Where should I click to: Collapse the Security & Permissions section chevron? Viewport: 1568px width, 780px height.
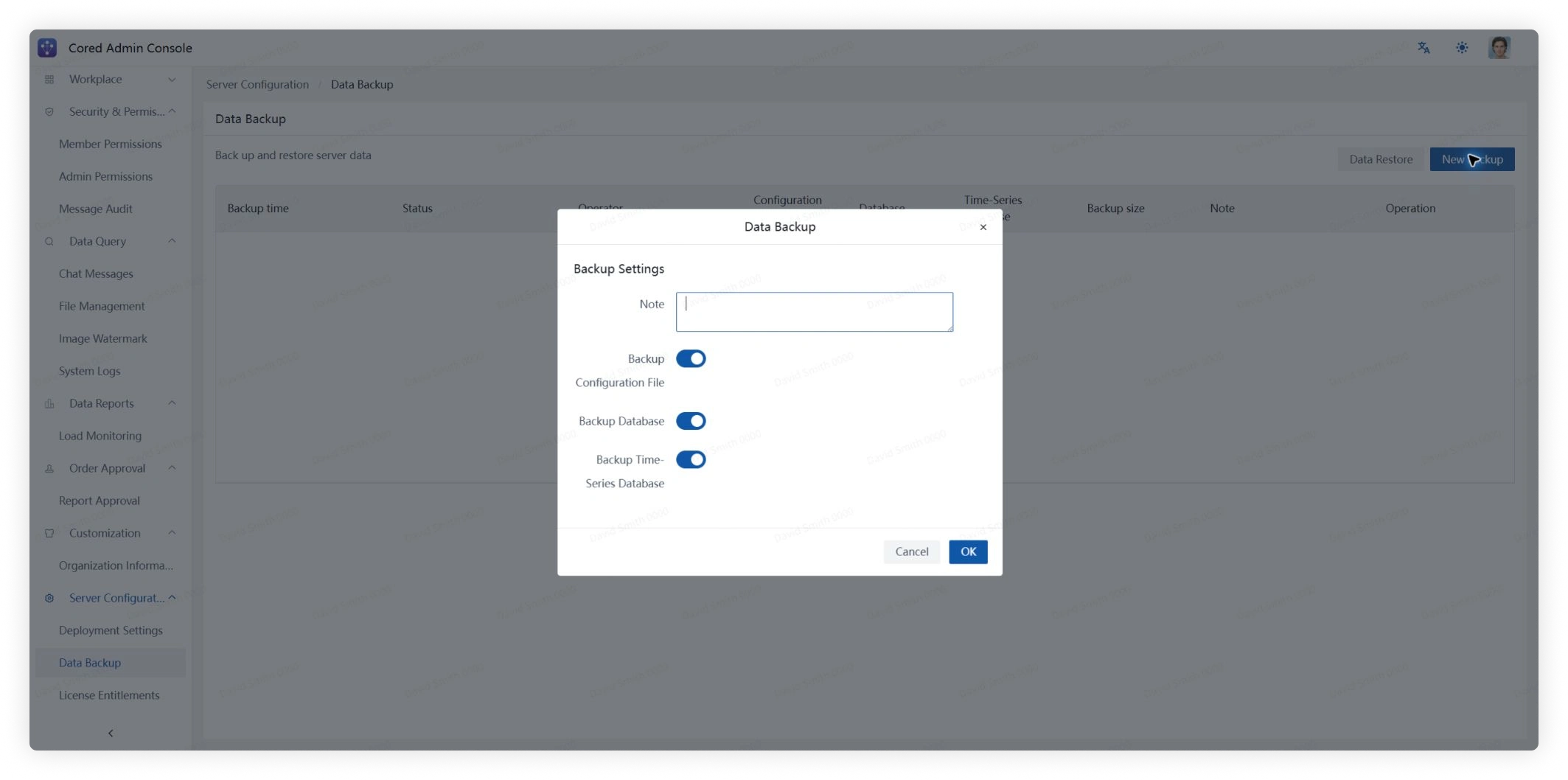[172, 112]
